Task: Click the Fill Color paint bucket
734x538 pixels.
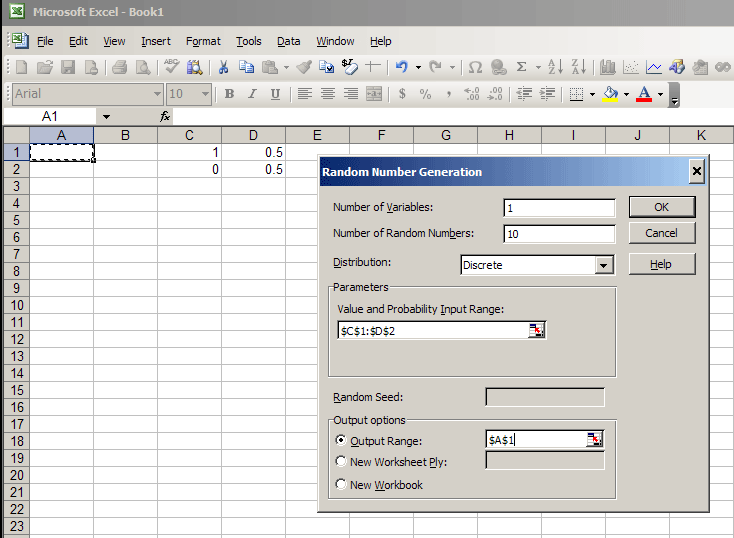Action: click(x=610, y=94)
